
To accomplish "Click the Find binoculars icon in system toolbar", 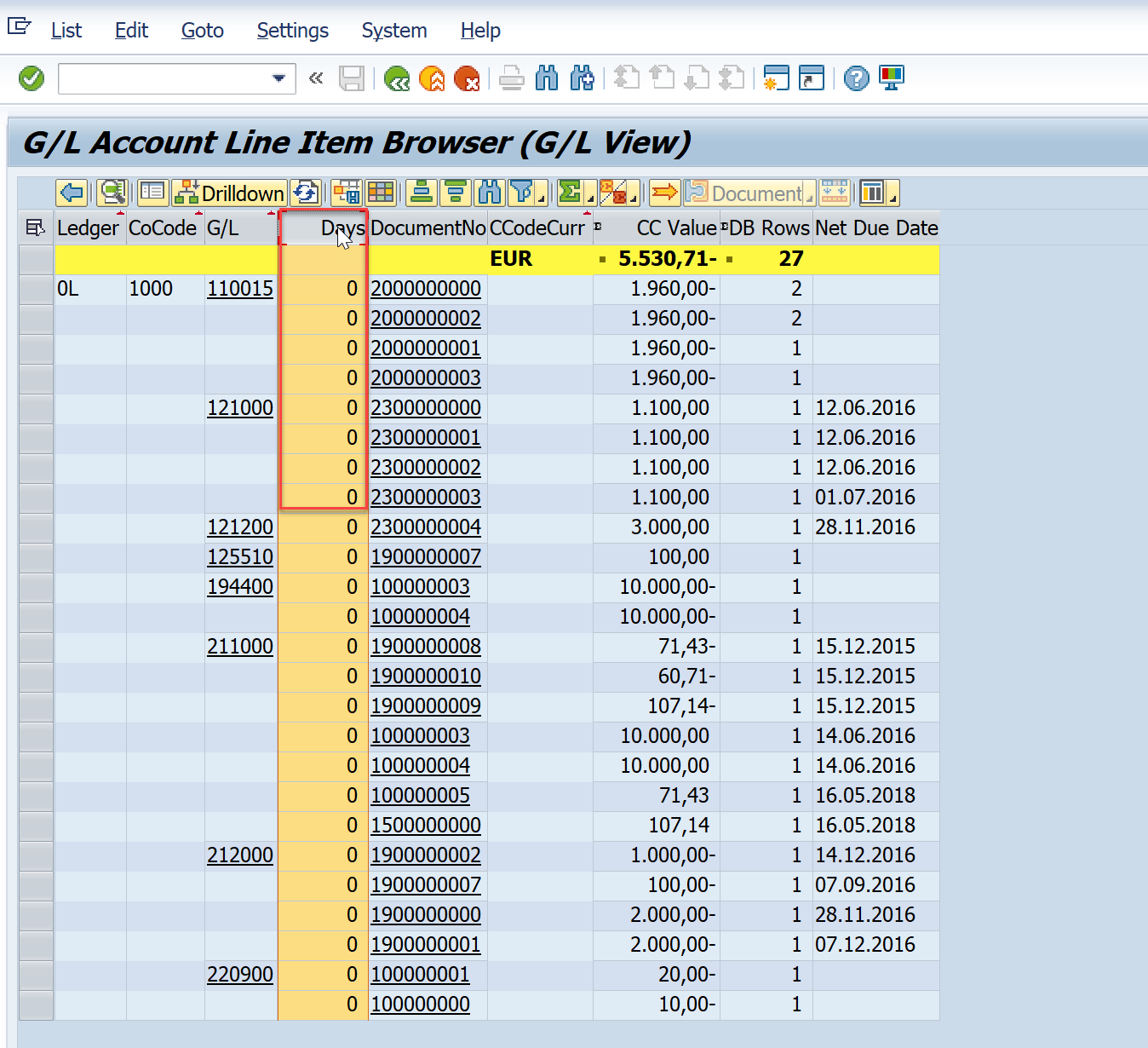I will pos(547,78).
